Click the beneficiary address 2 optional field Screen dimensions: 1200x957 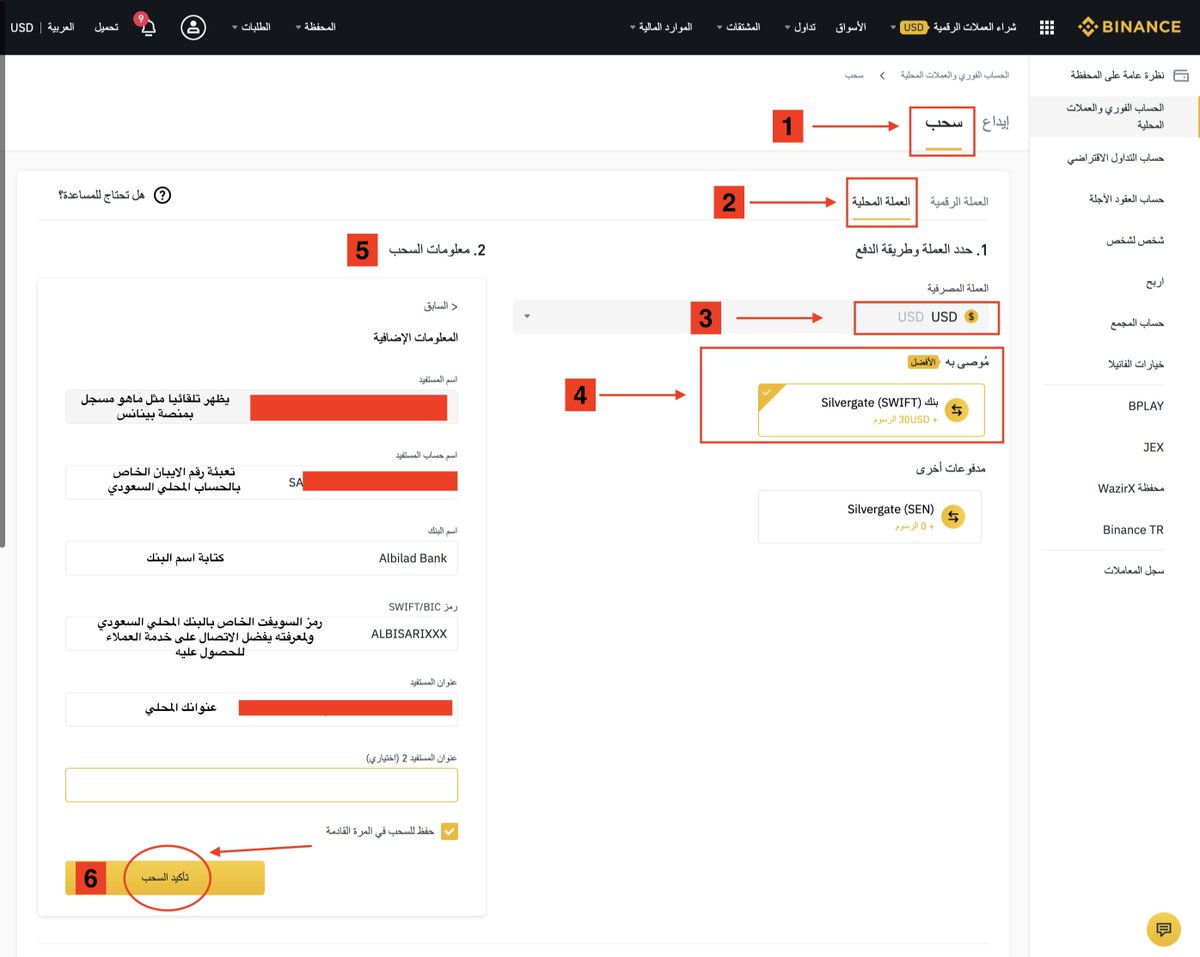261,785
